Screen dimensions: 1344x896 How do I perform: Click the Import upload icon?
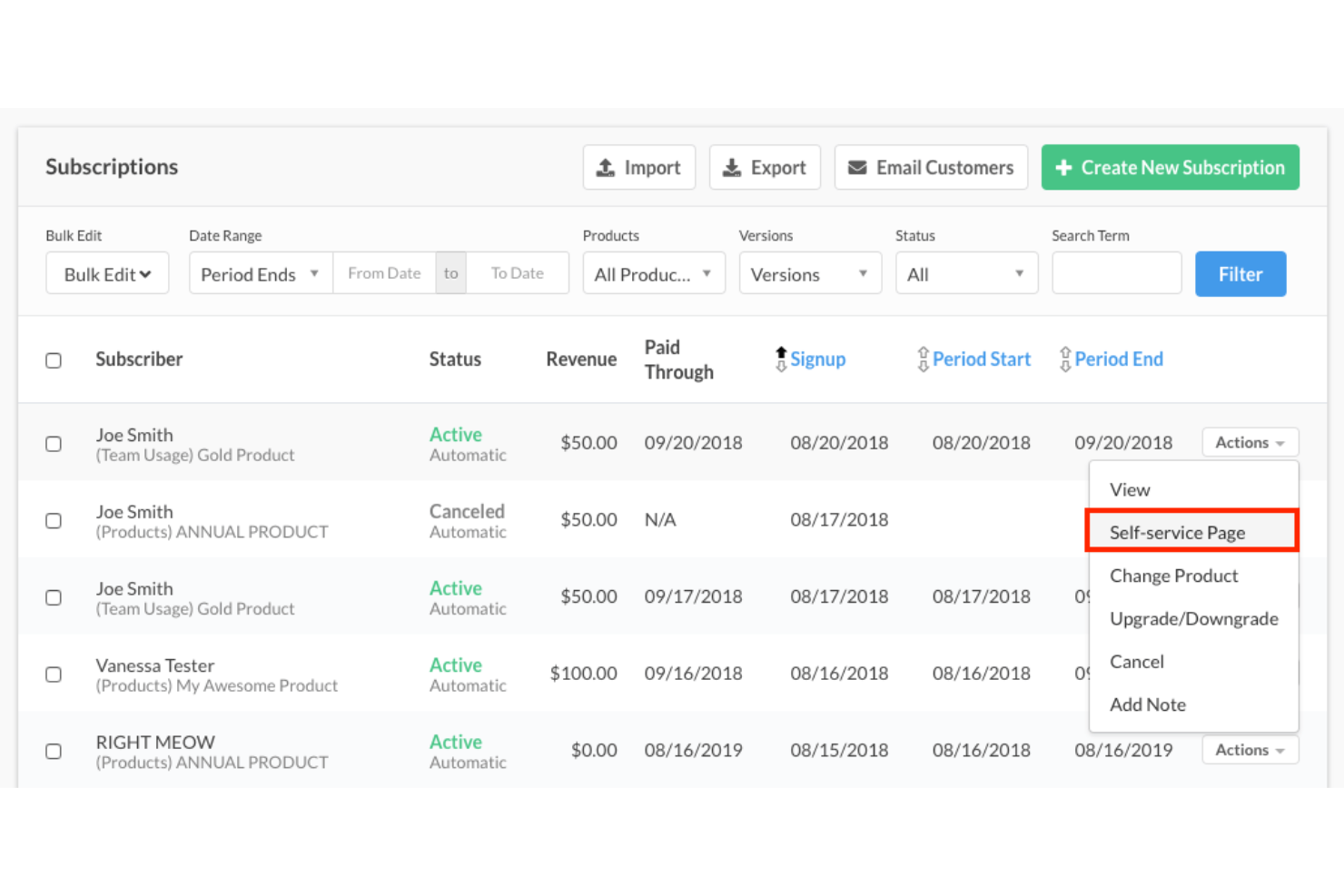[x=607, y=167]
